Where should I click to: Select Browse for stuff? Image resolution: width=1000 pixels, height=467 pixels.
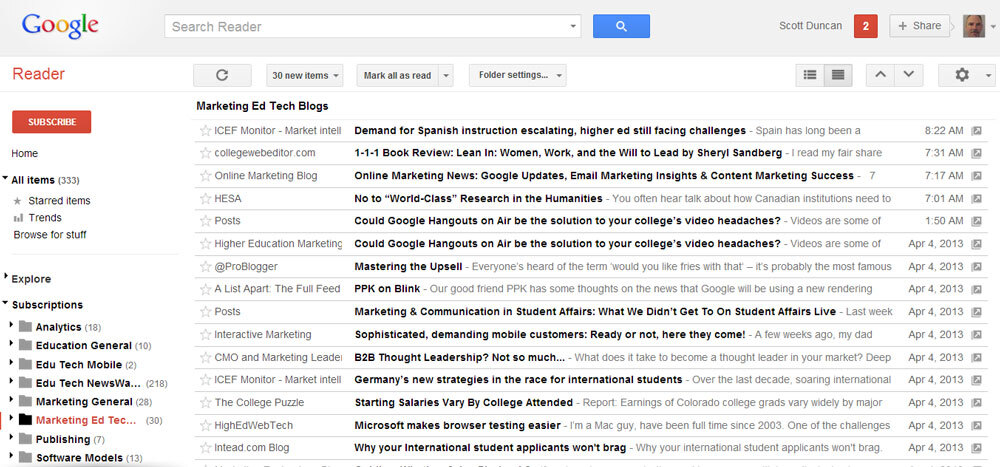click(50, 235)
